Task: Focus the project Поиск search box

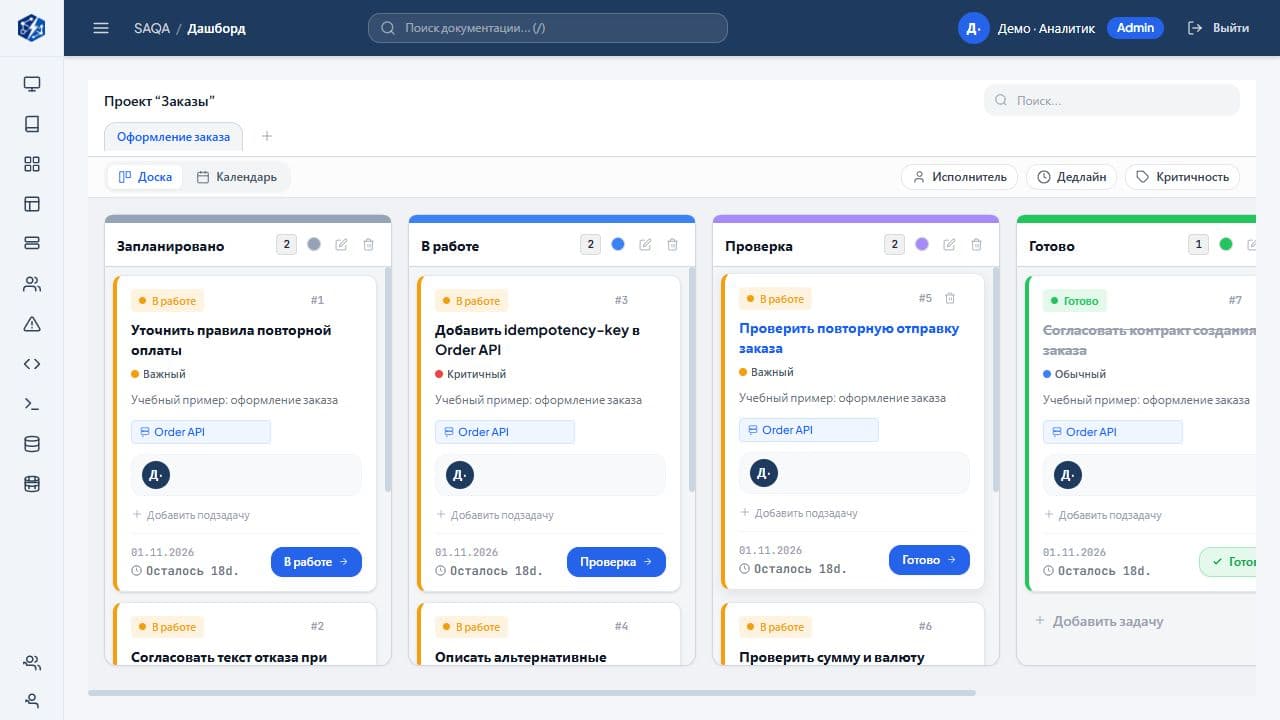Action: tap(1112, 100)
